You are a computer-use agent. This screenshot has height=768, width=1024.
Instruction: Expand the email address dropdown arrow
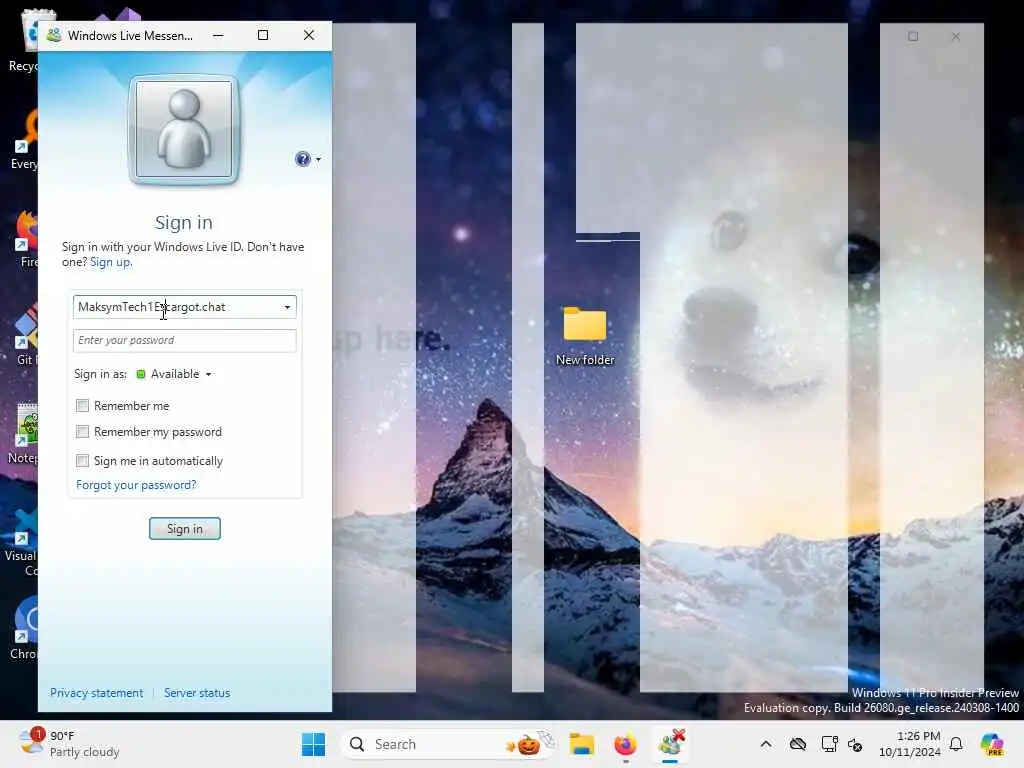[x=287, y=307]
